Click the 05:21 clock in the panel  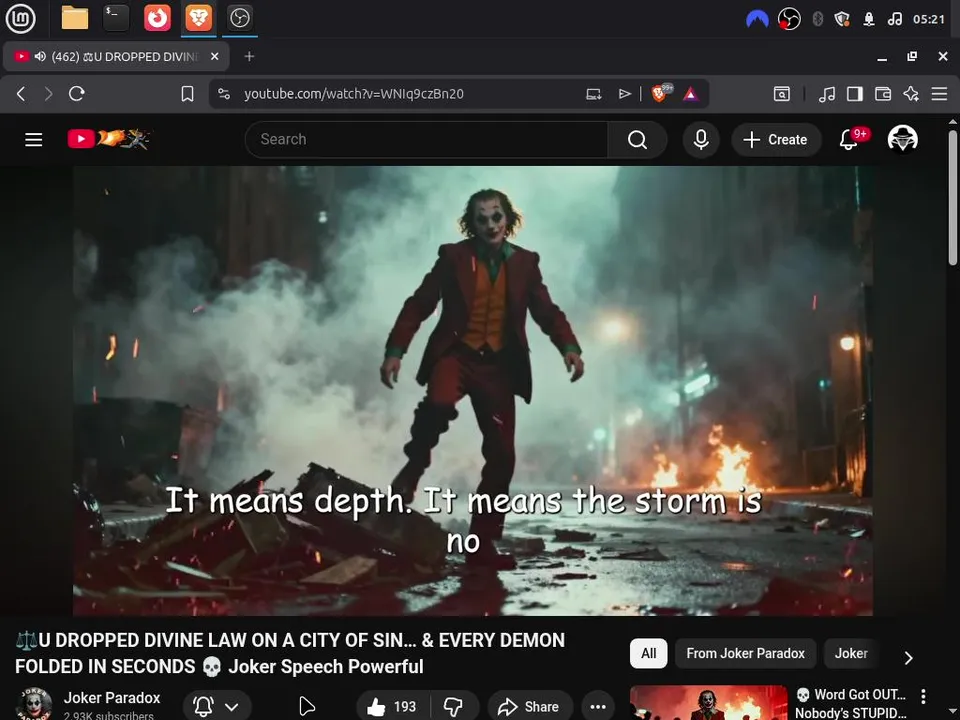click(x=929, y=20)
